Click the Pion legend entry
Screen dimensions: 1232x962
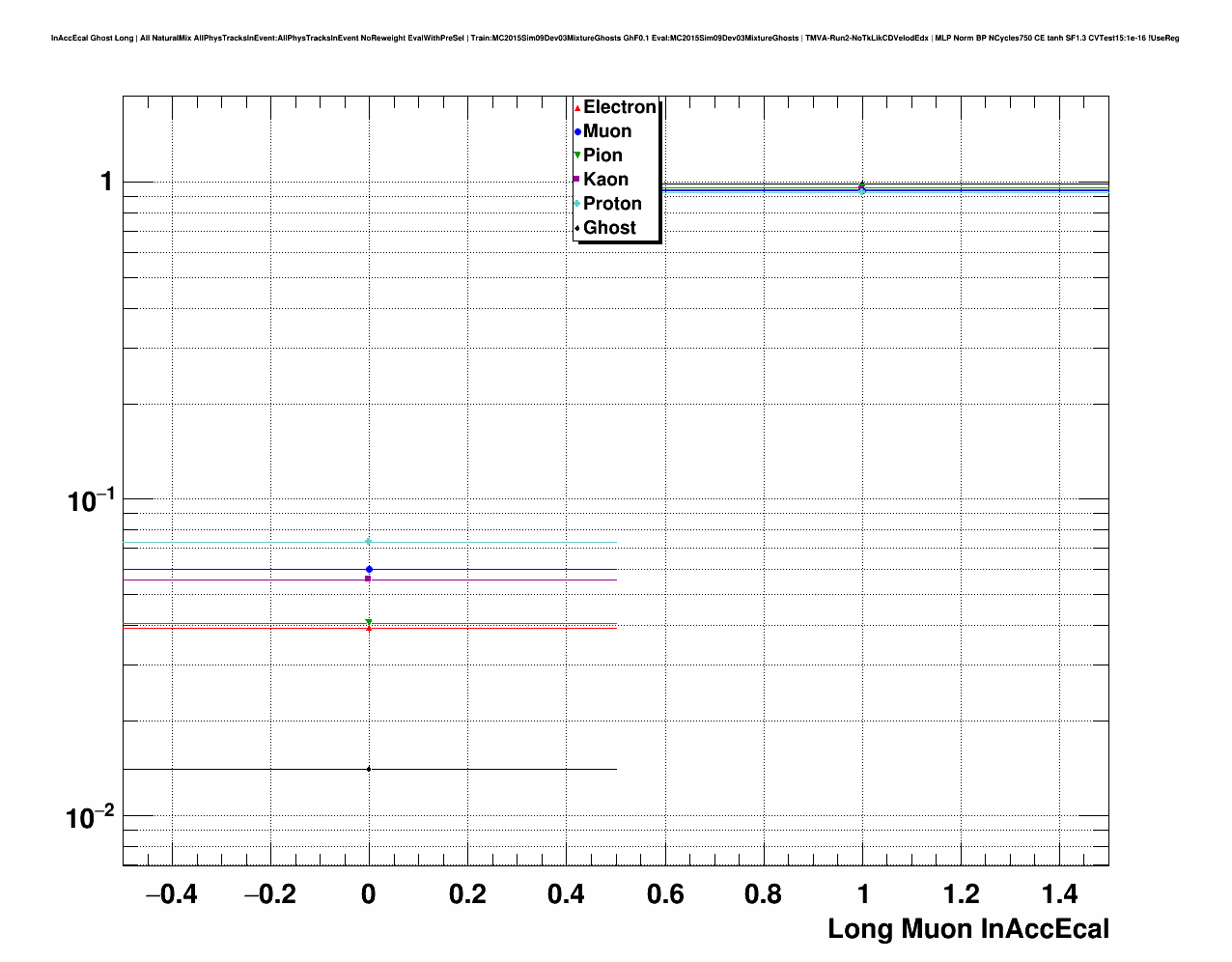(599, 156)
